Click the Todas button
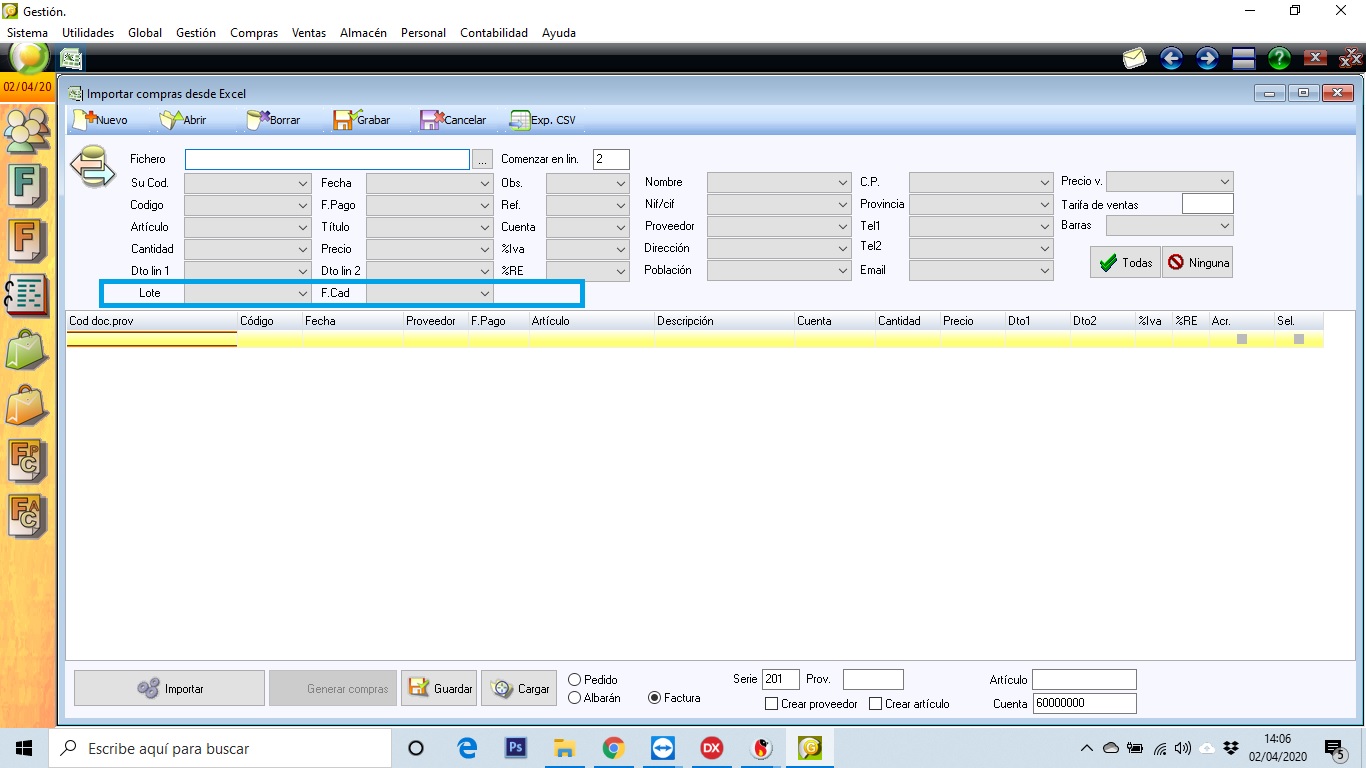Screen dimensions: 1366x768 (x=1125, y=263)
